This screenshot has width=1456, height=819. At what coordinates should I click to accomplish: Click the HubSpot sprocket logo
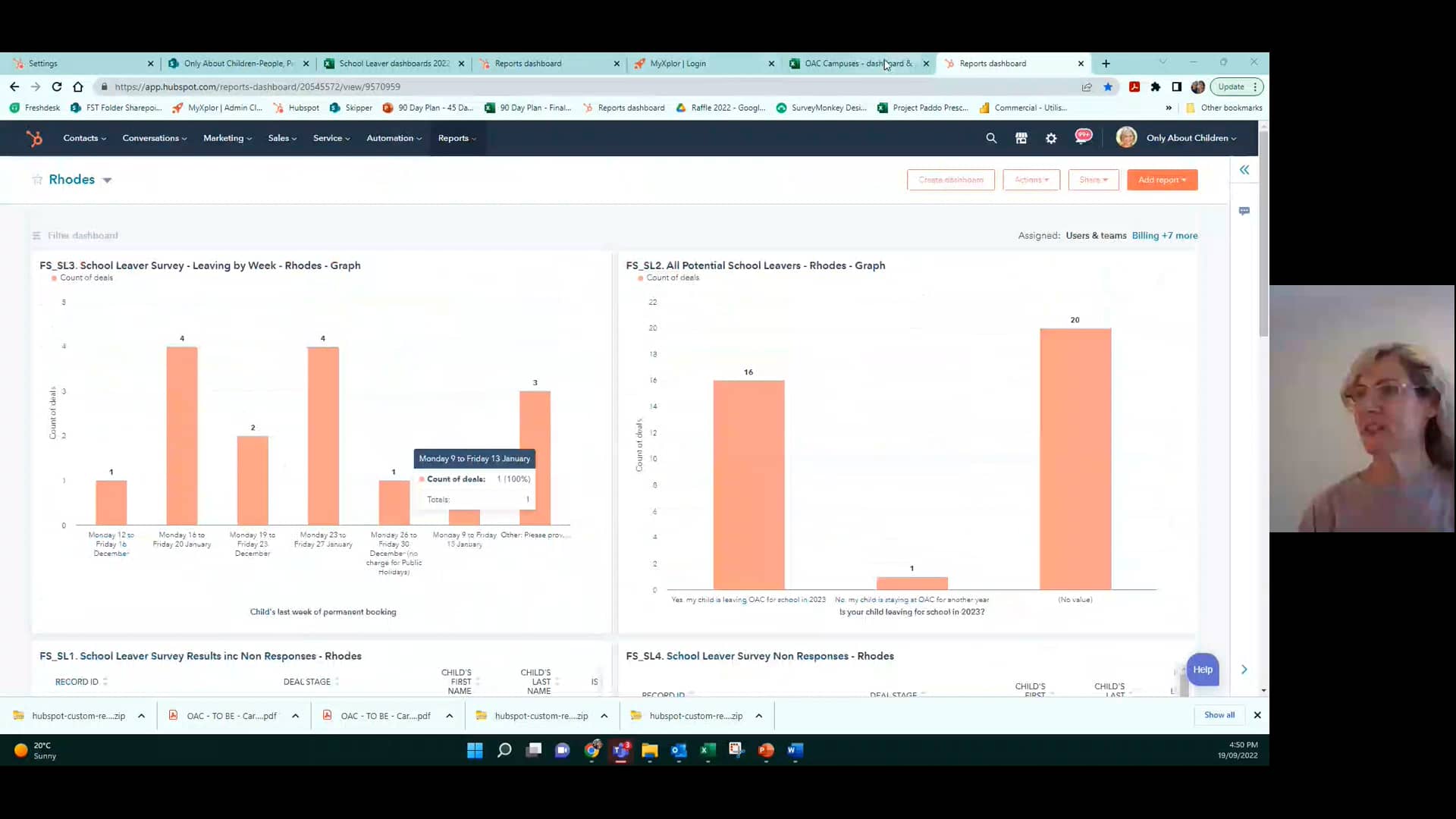pyautogui.click(x=34, y=138)
